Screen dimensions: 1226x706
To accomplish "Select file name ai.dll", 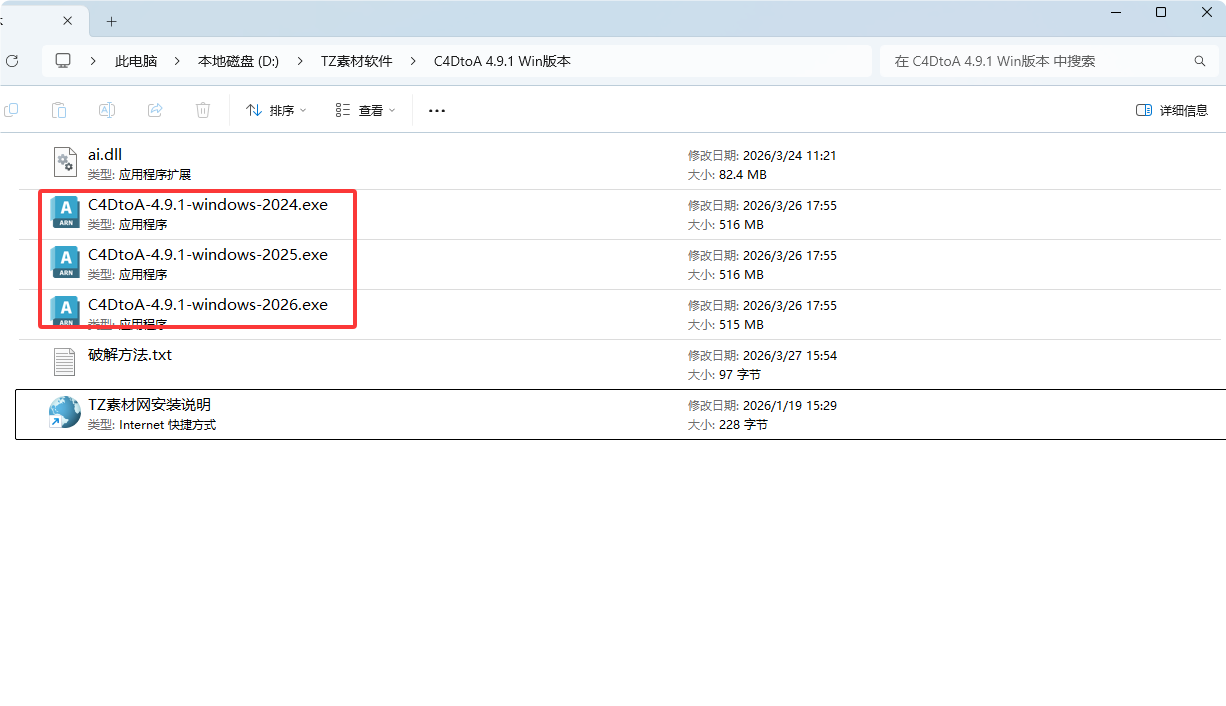I will click(x=105, y=155).
